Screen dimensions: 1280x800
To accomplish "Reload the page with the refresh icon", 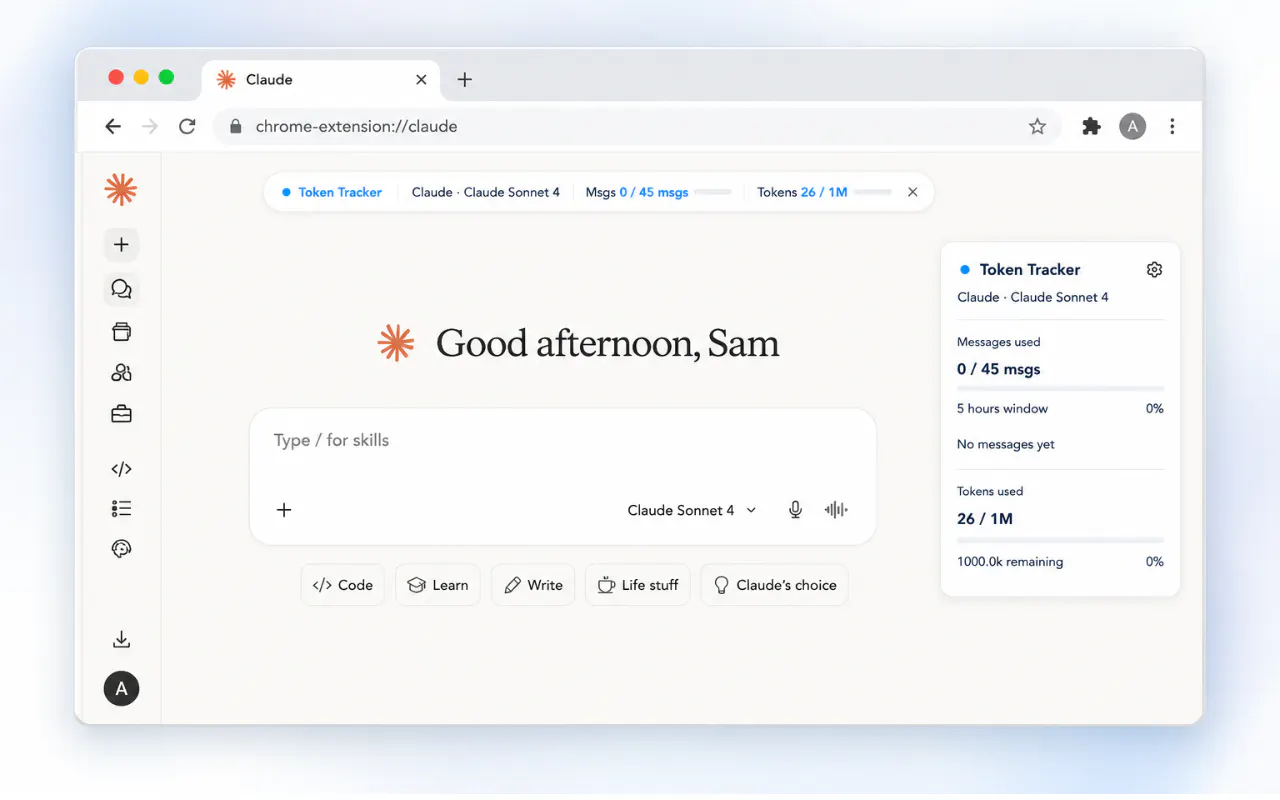I will [x=187, y=126].
